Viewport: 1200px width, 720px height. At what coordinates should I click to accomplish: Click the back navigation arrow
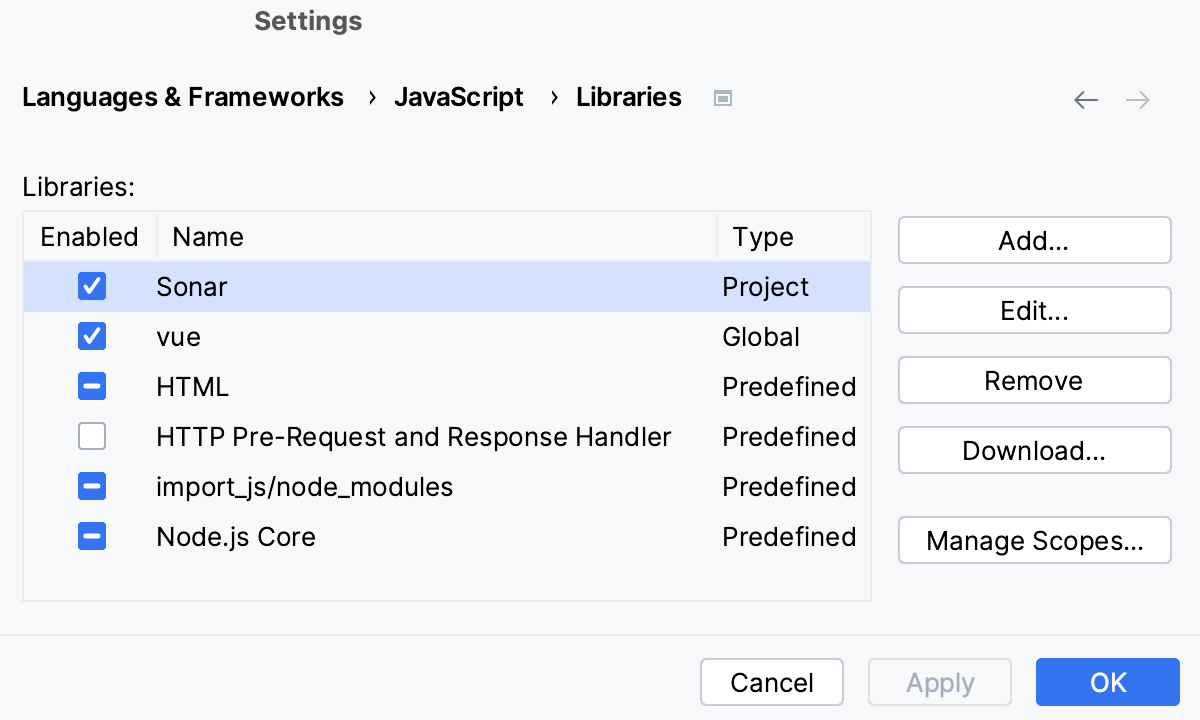[1086, 99]
